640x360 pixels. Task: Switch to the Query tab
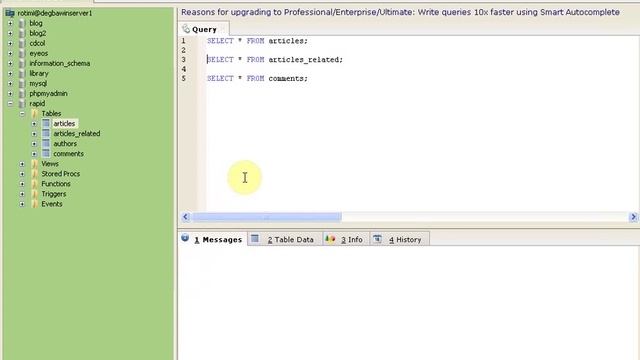[203, 29]
